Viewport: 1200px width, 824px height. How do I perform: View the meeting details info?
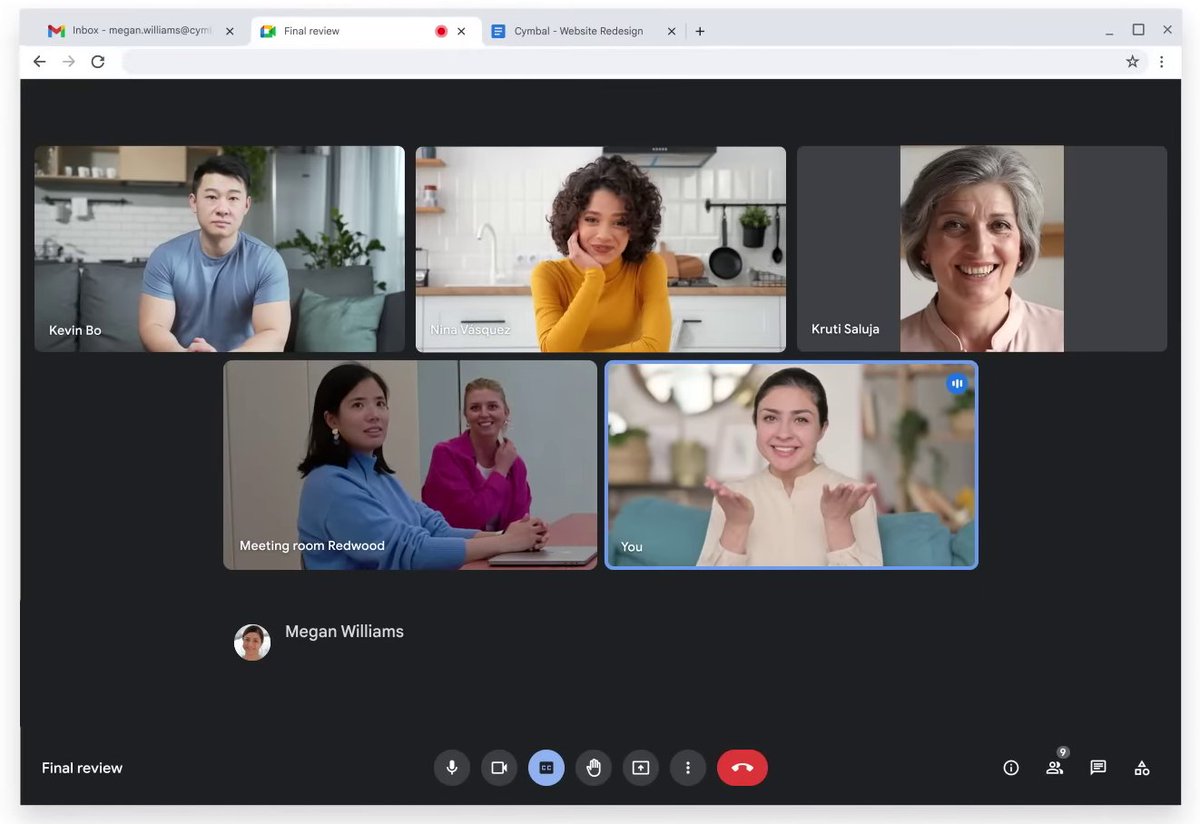tap(1010, 767)
